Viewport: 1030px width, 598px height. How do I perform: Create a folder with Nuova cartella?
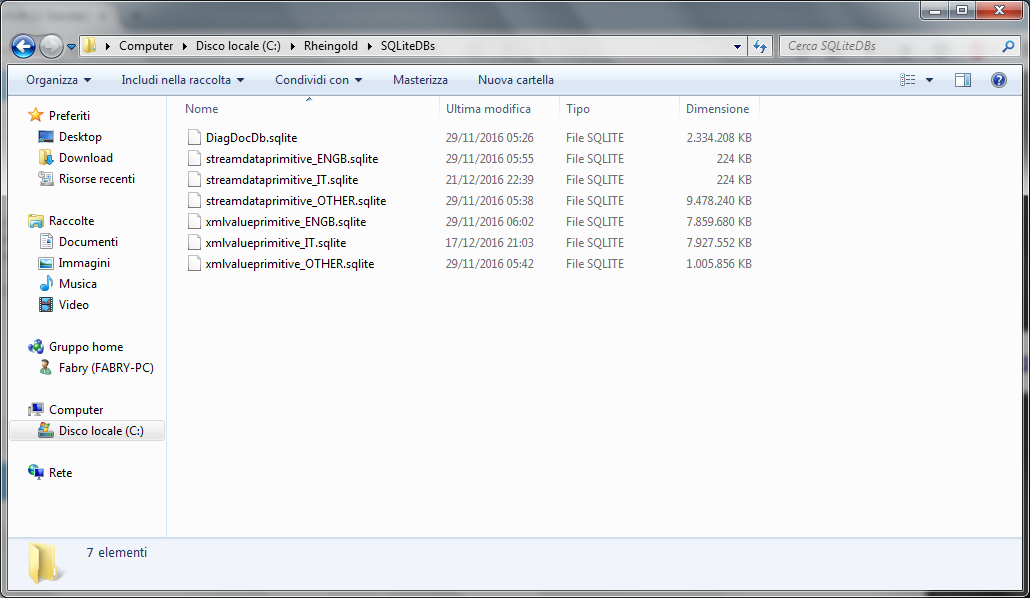[x=515, y=80]
